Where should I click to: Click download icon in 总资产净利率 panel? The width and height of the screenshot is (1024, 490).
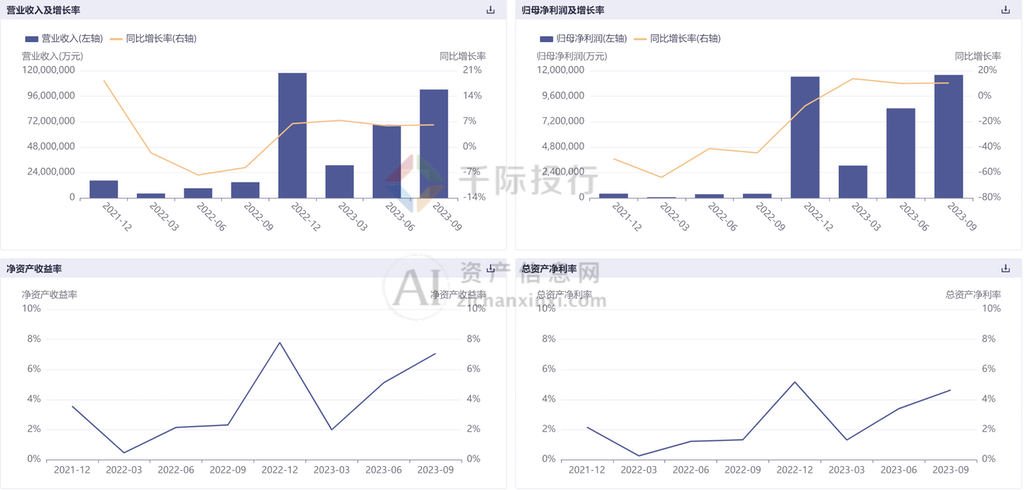click(1005, 269)
